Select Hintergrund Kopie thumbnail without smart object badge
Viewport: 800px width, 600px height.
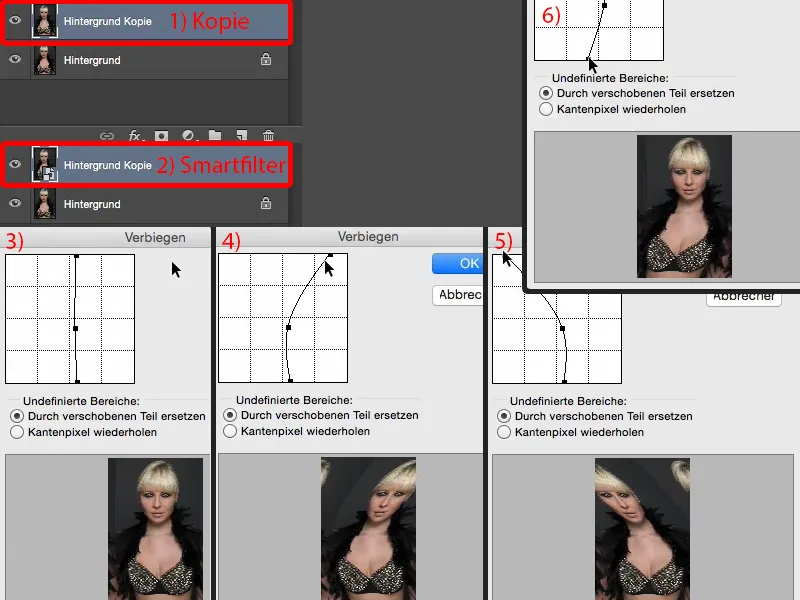[x=45, y=21]
